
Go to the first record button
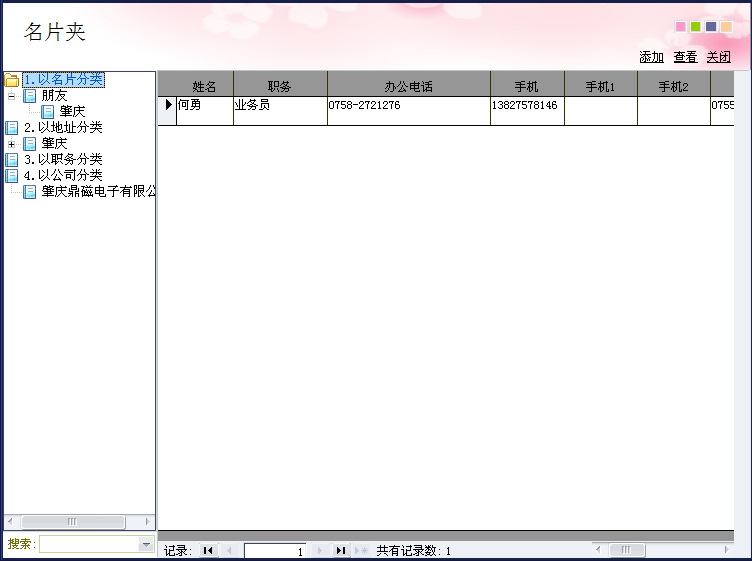(x=208, y=550)
